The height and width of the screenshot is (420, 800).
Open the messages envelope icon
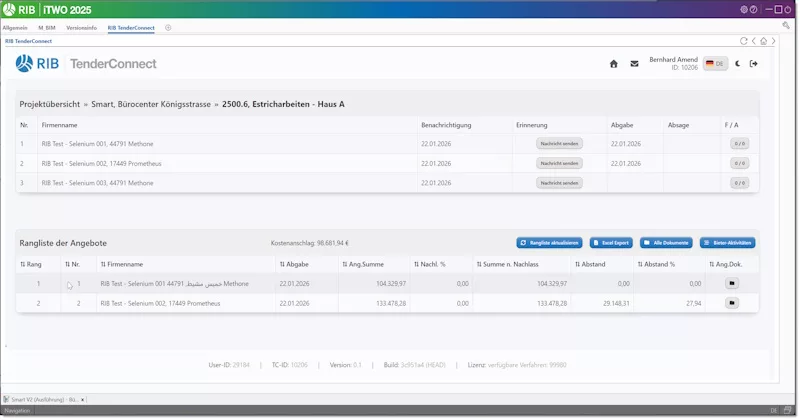(x=634, y=64)
